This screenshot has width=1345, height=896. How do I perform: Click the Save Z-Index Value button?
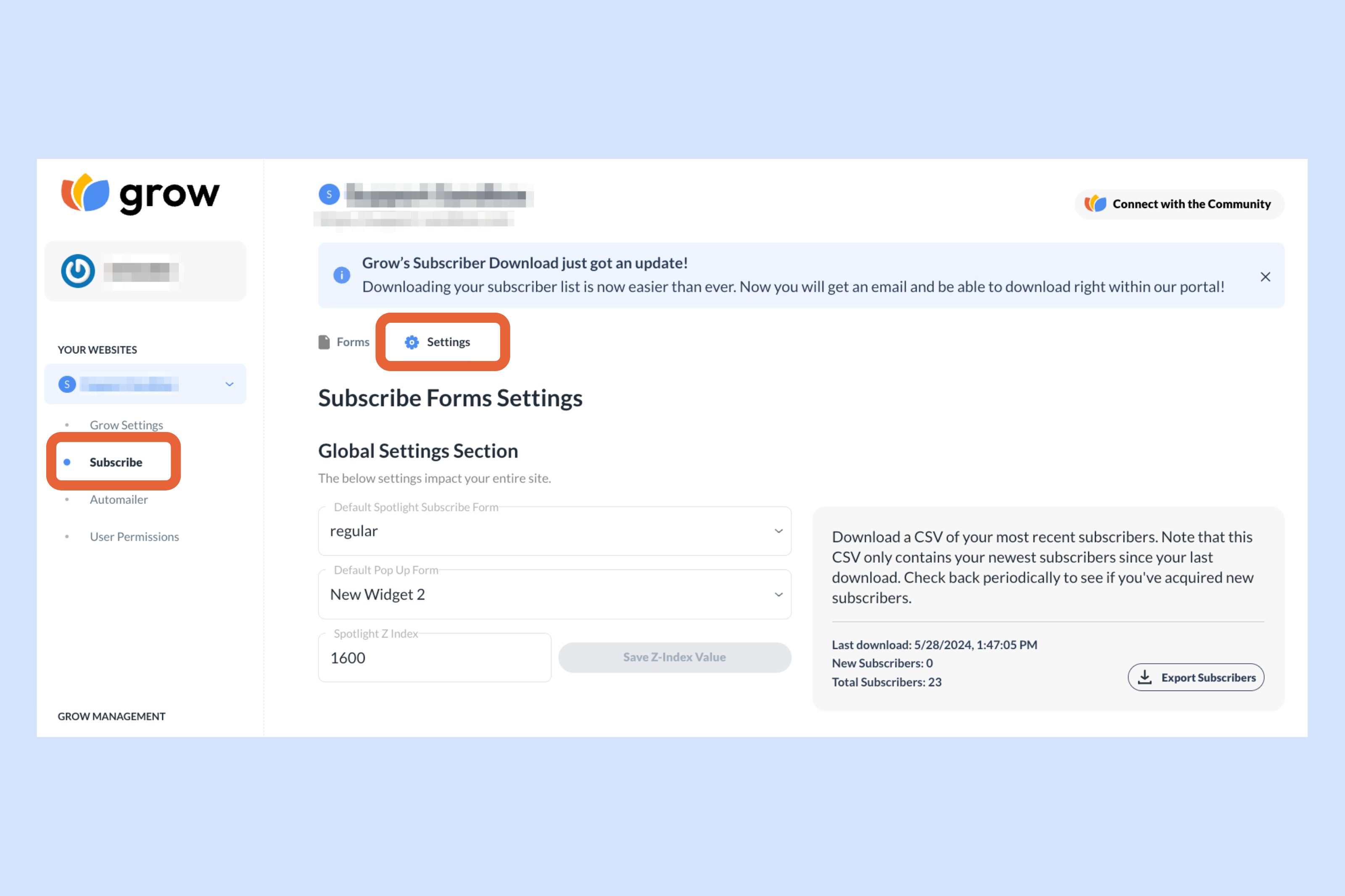point(674,657)
